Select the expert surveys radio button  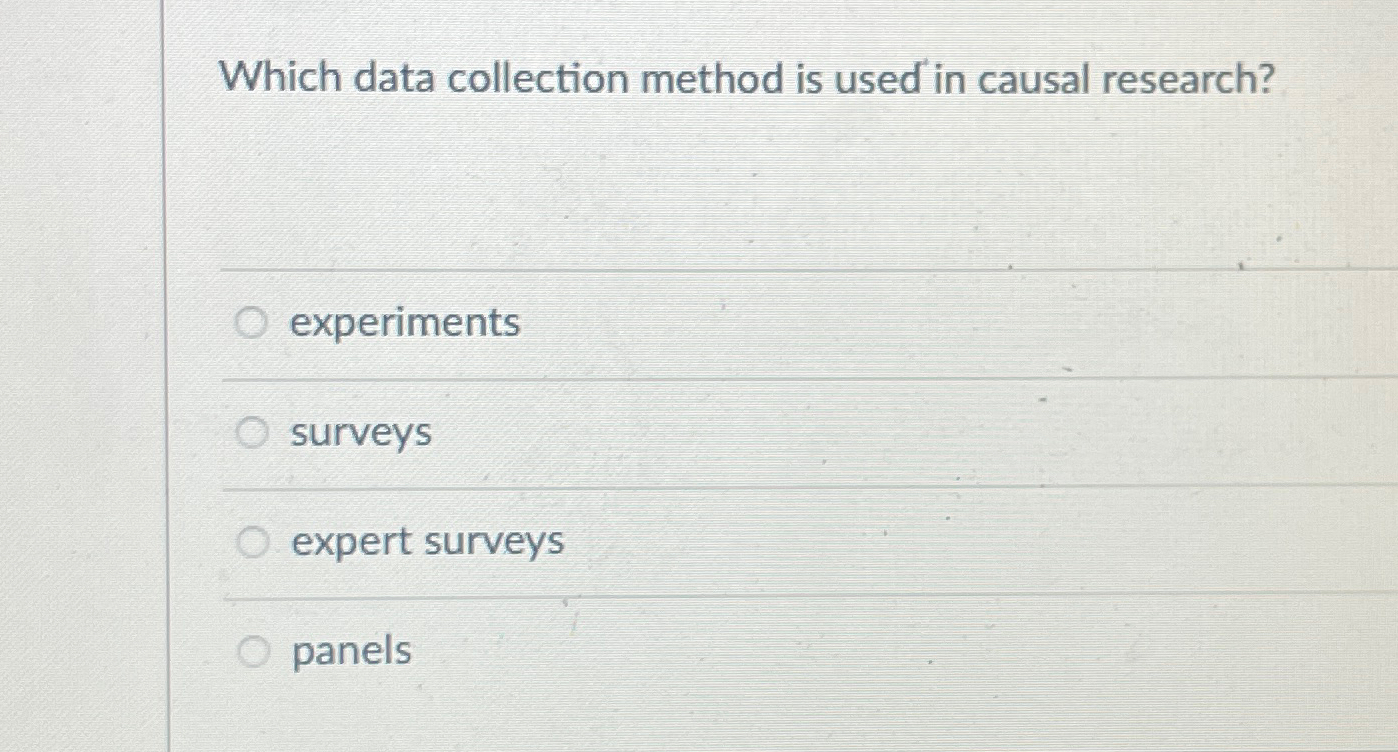pos(251,540)
